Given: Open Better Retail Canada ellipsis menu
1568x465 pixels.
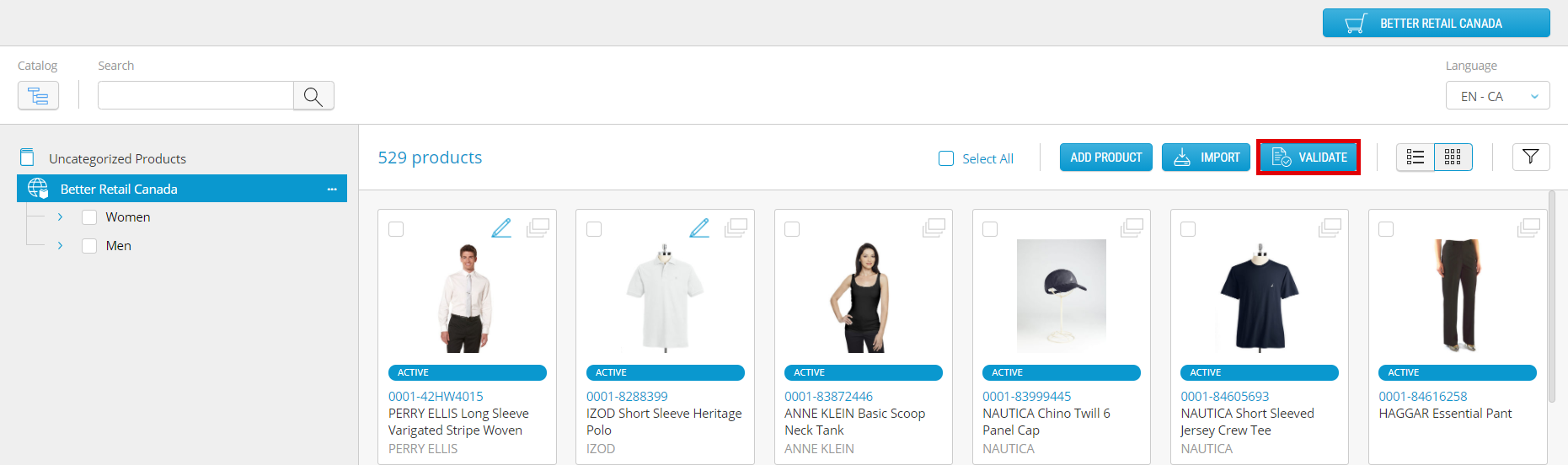Looking at the screenshot, I should [332, 190].
